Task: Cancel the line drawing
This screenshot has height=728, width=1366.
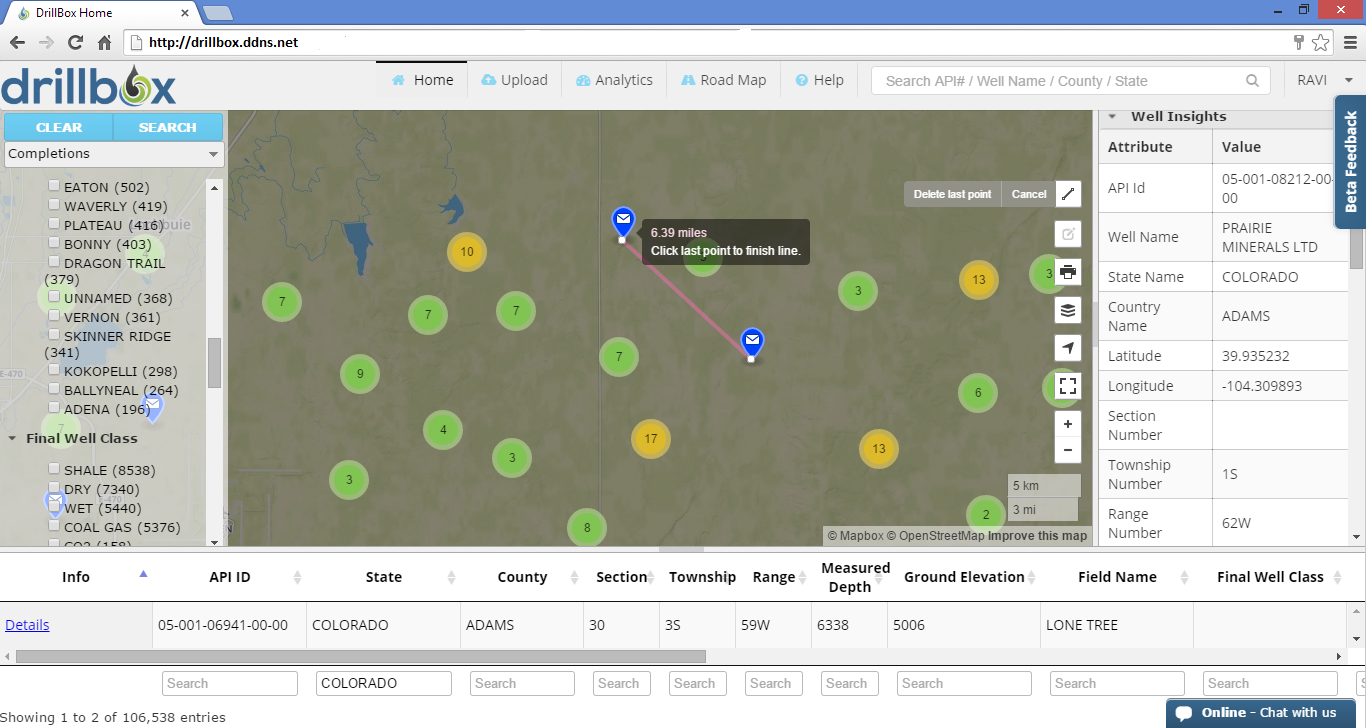Action: (1029, 194)
